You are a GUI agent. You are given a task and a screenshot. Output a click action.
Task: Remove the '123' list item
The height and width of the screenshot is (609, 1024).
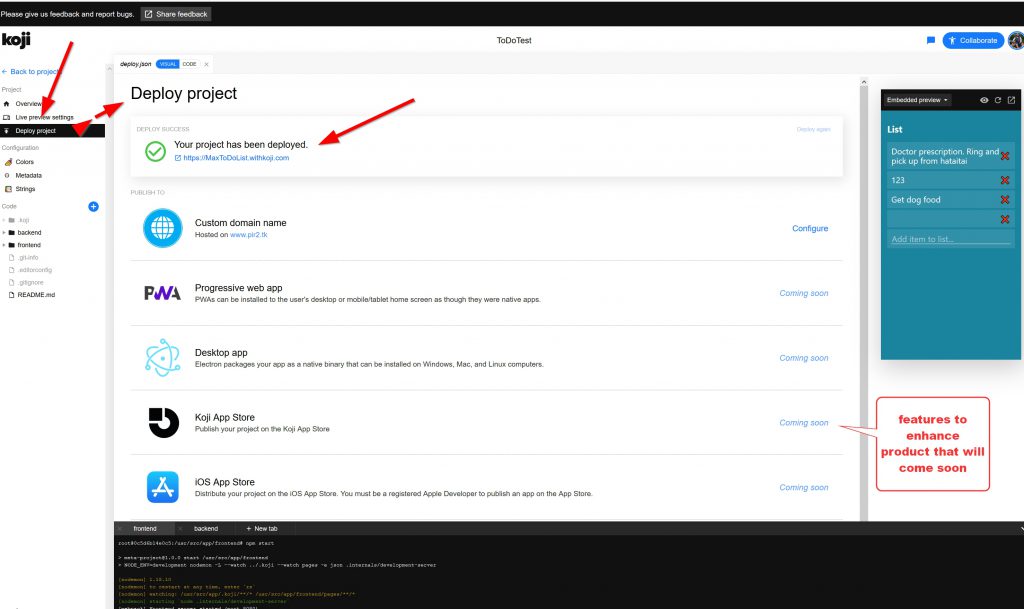(1005, 180)
